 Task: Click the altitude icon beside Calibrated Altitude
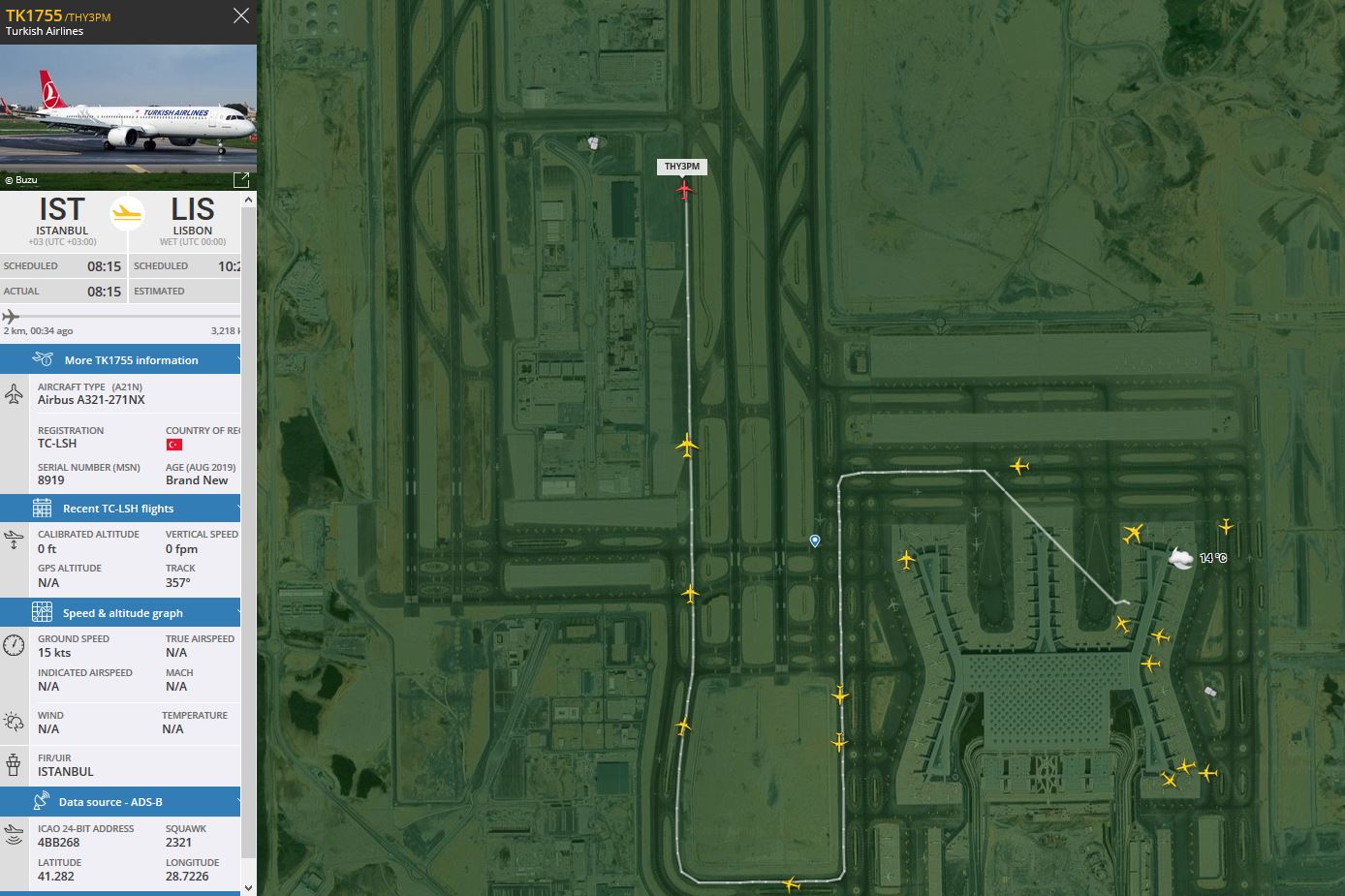pos(14,541)
